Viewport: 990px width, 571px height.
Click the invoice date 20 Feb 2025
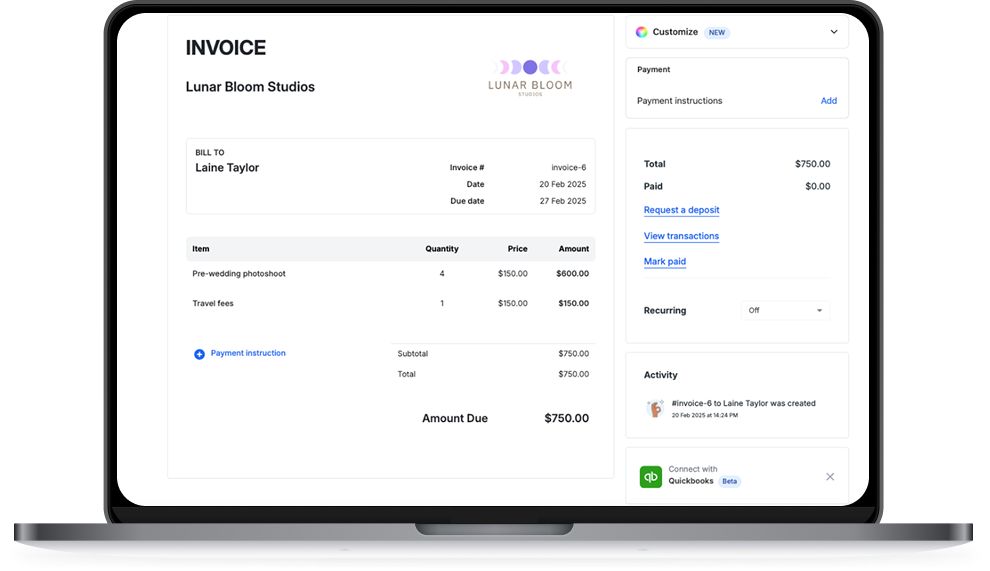562,184
